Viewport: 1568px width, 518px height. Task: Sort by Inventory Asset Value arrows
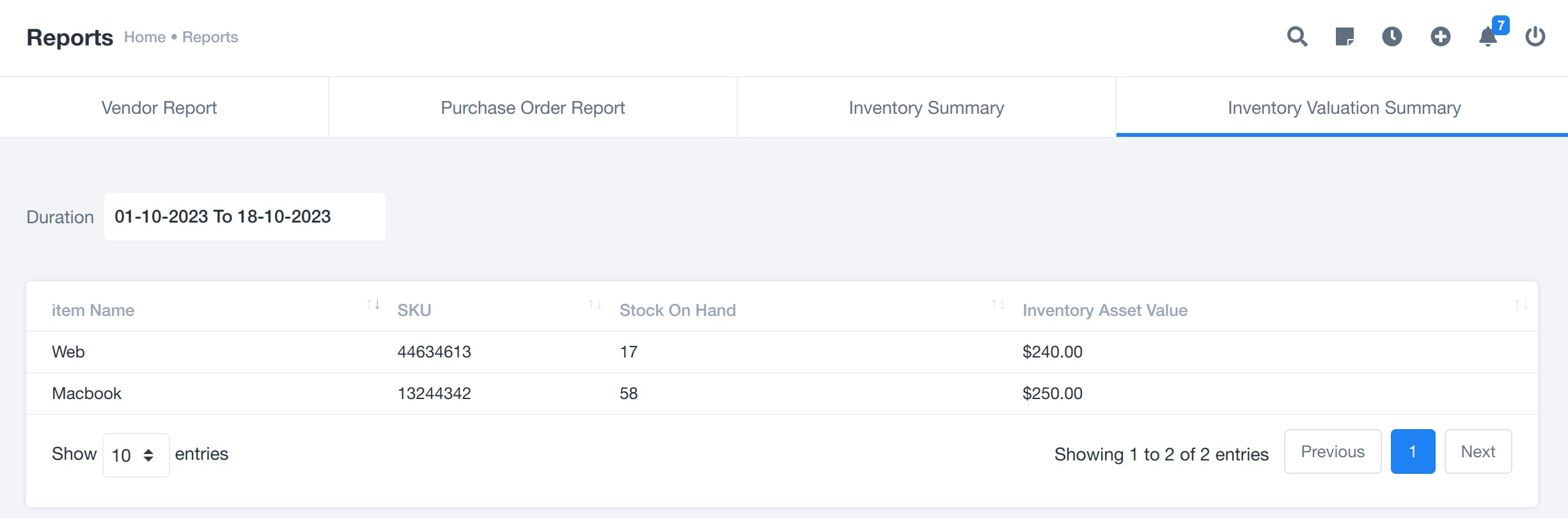[1521, 304]
